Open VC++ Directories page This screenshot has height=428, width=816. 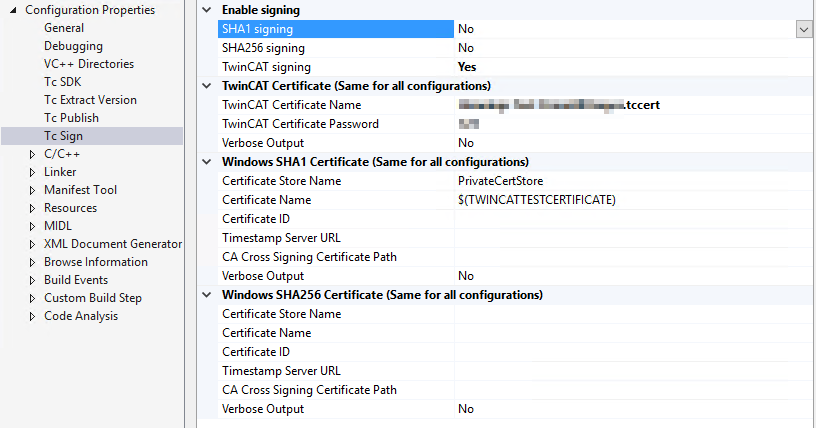click(89, 64)
